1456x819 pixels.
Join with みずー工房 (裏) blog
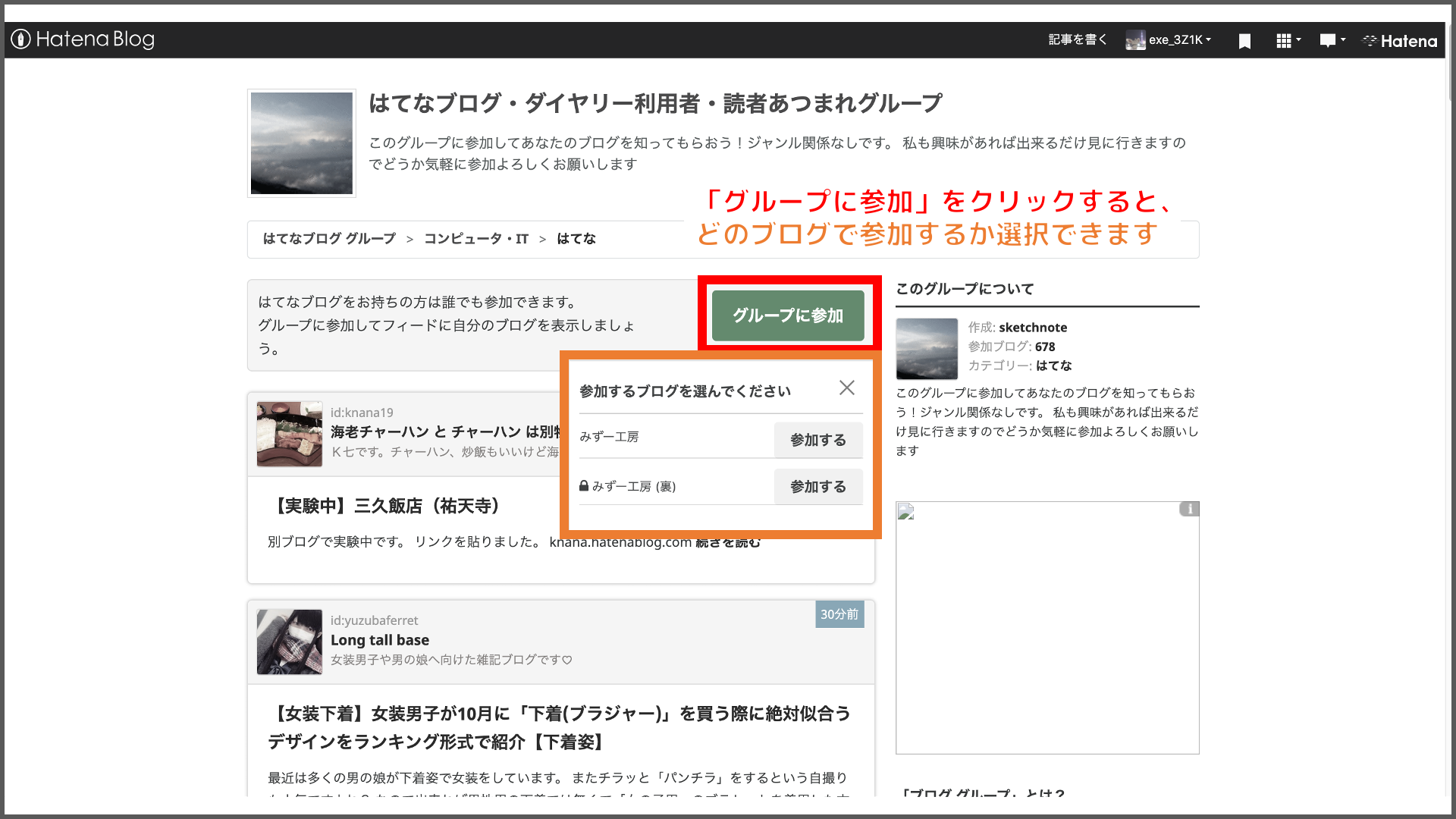[x=818, y=487]
